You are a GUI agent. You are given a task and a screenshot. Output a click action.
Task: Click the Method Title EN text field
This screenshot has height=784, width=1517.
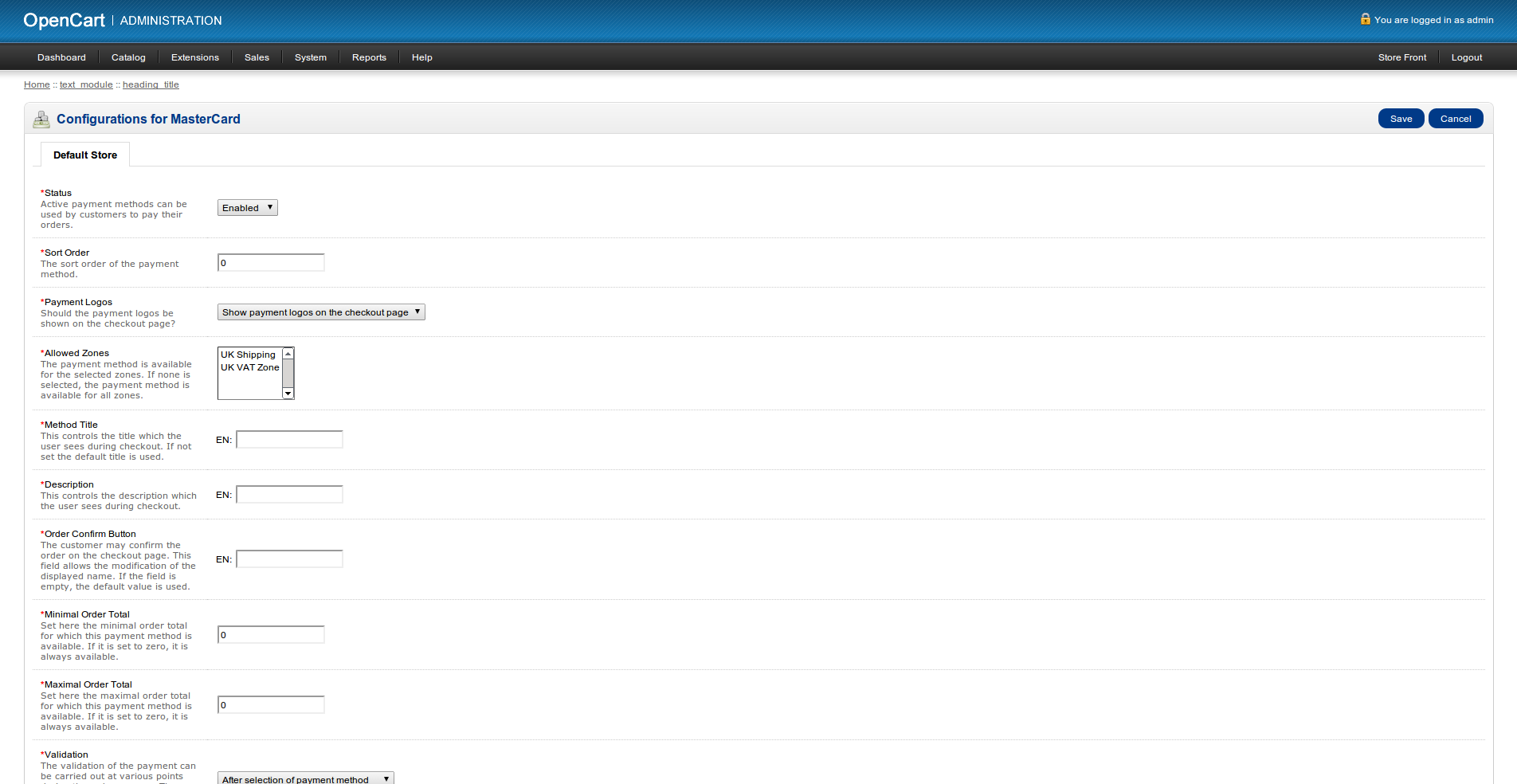[x=289, y=440]
